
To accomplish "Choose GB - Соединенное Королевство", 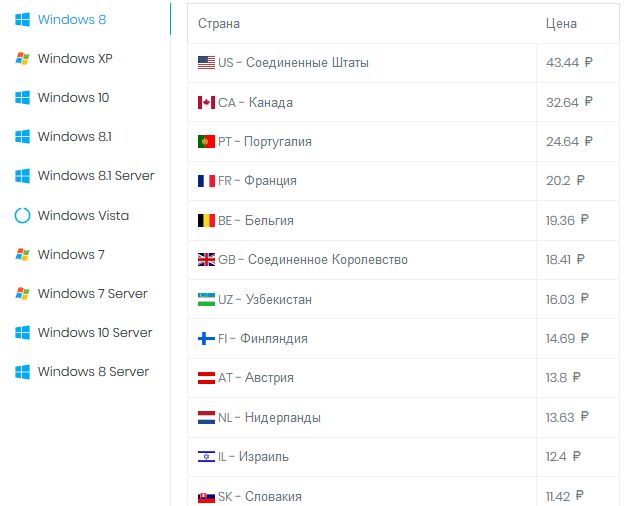I will coord(312,260).
